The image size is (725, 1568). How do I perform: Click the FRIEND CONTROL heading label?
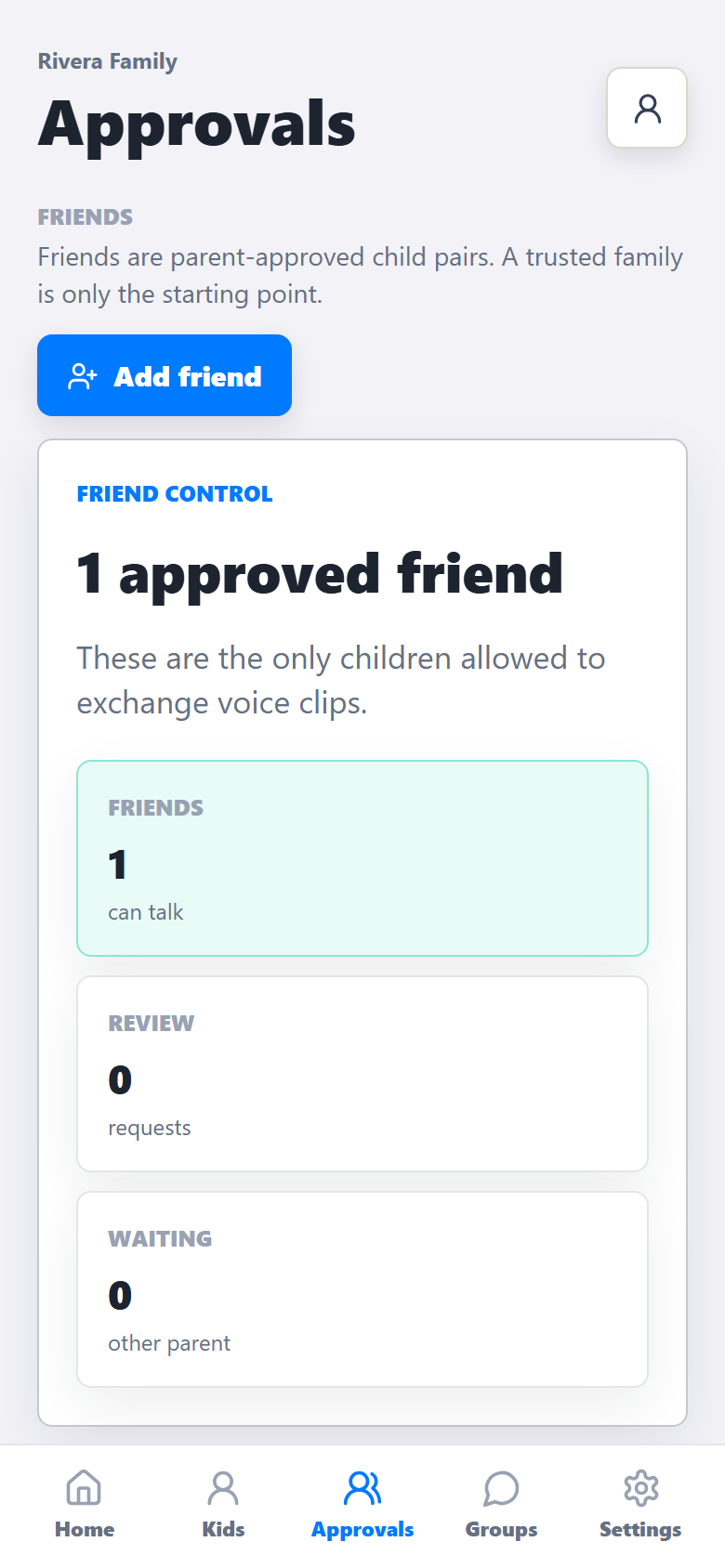pyautogui.click(x=175, y=493)
